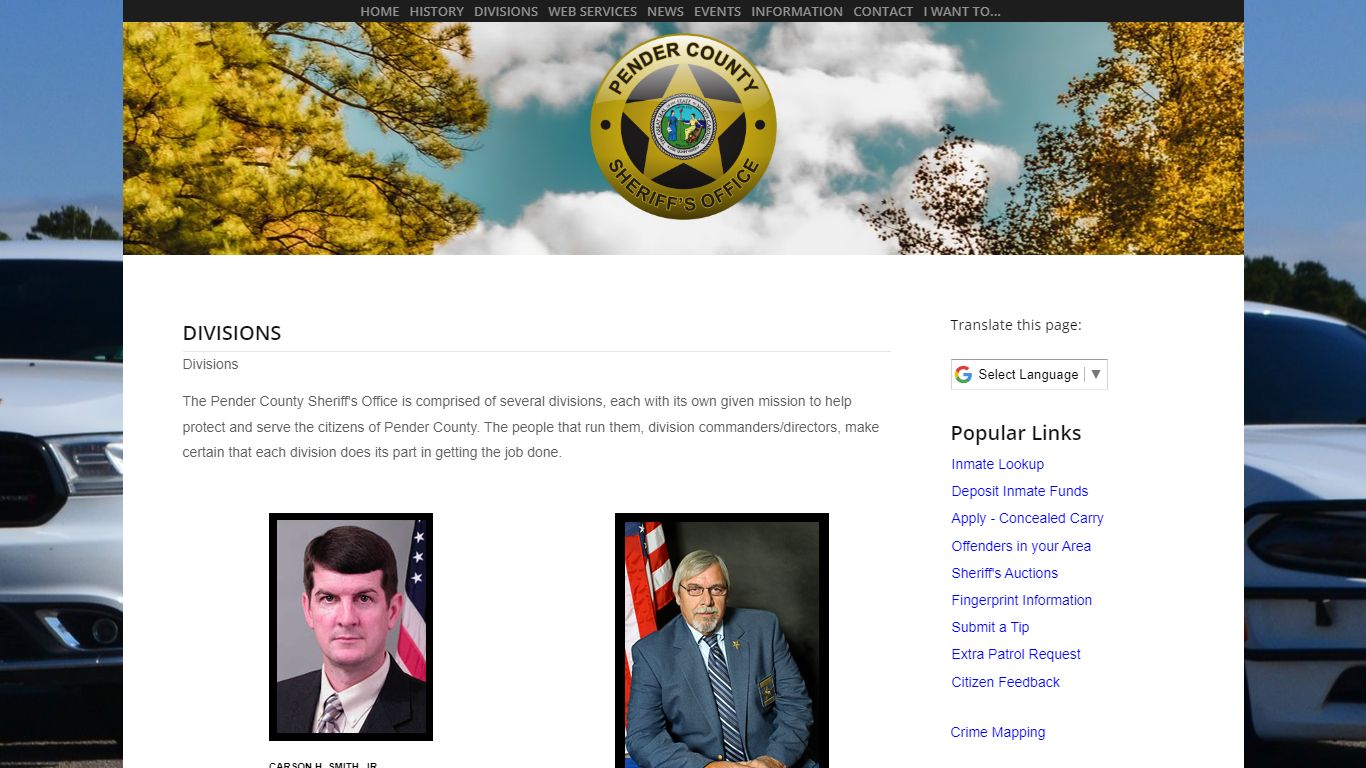Open WEB SERVICES in the navigation
Viewport: 1366px width, 768px height.
(592, 11)
